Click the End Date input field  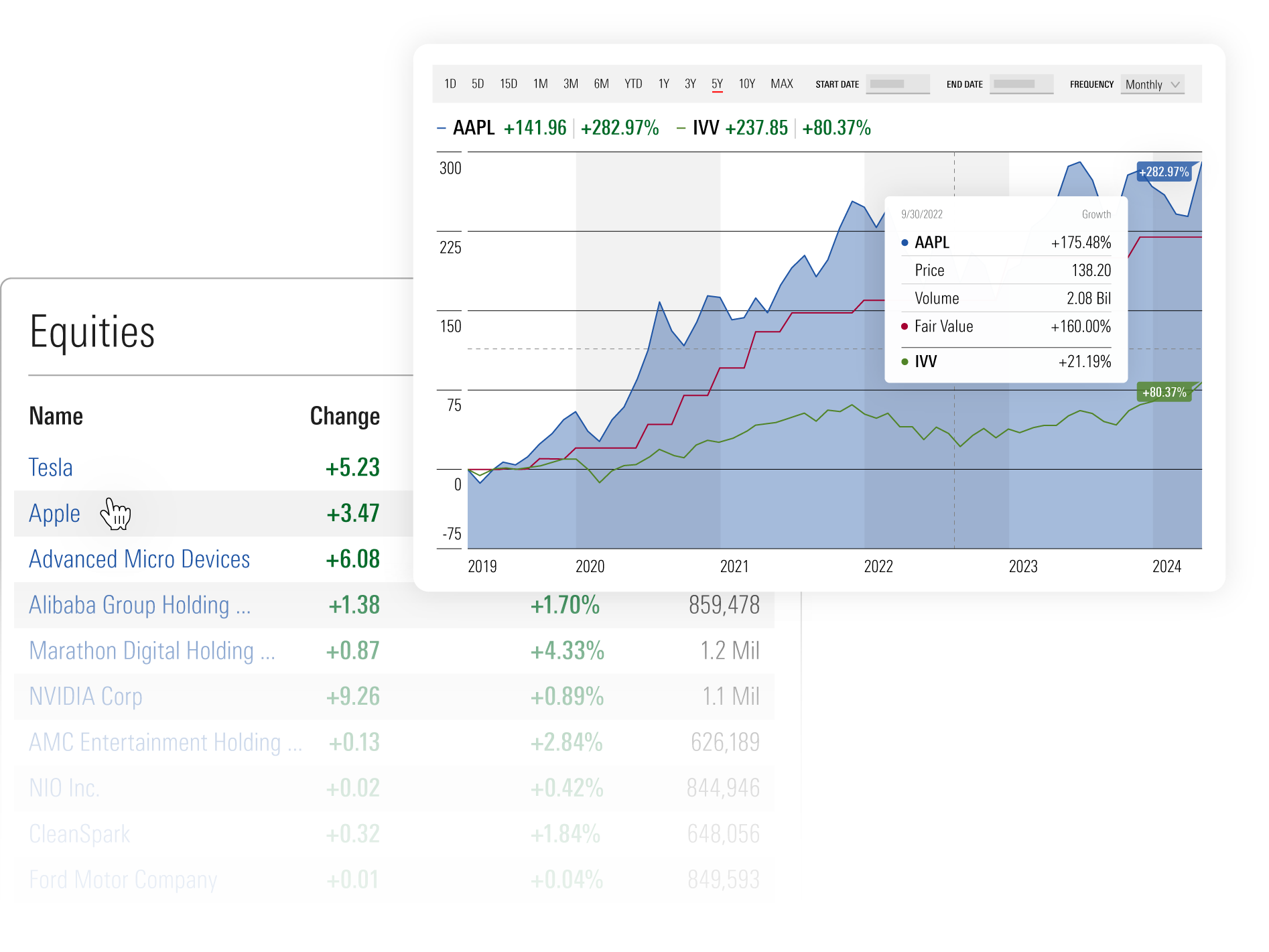(1021, 84)
